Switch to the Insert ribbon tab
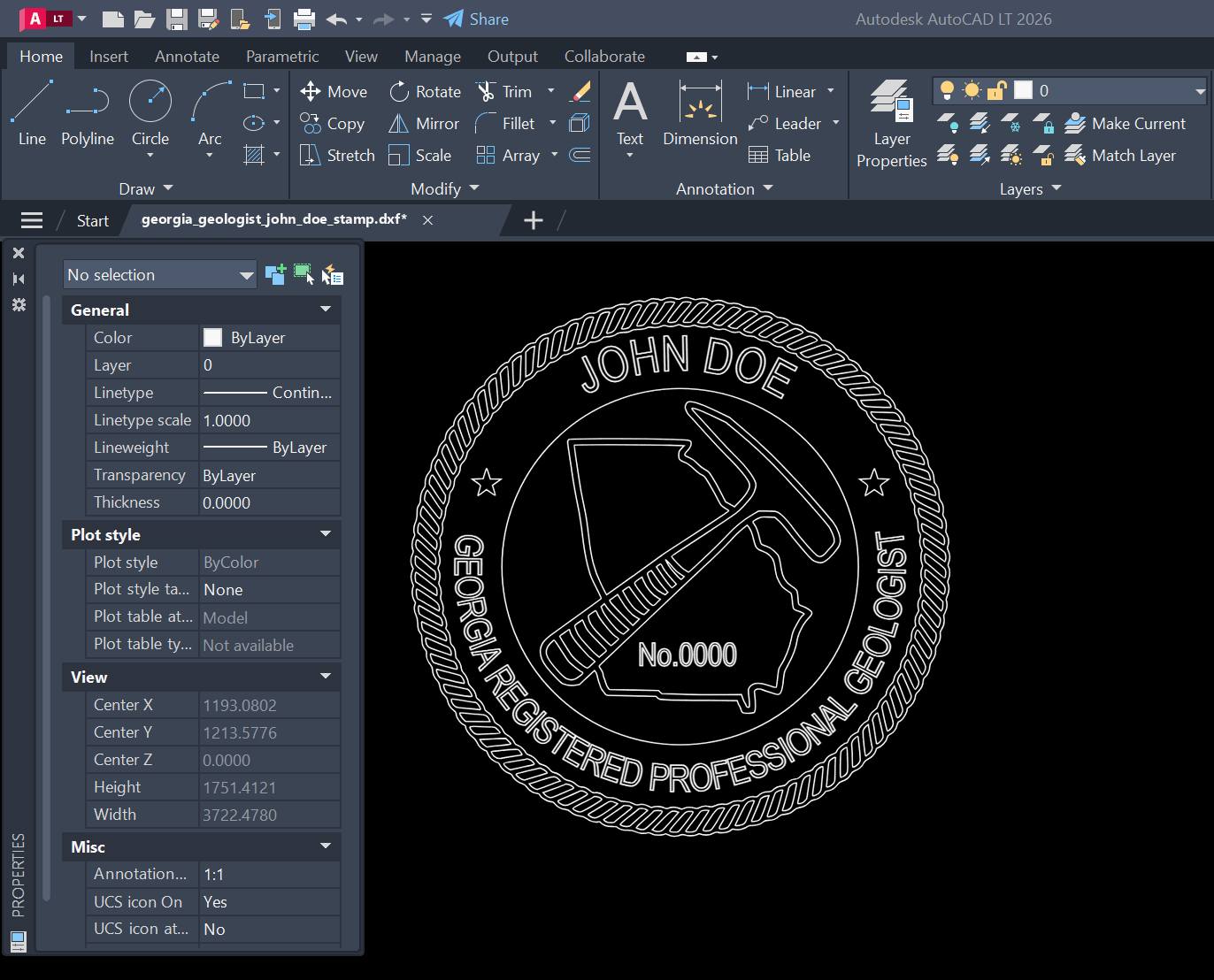This screenshot has height=980, width=1214. coord(109,57)
